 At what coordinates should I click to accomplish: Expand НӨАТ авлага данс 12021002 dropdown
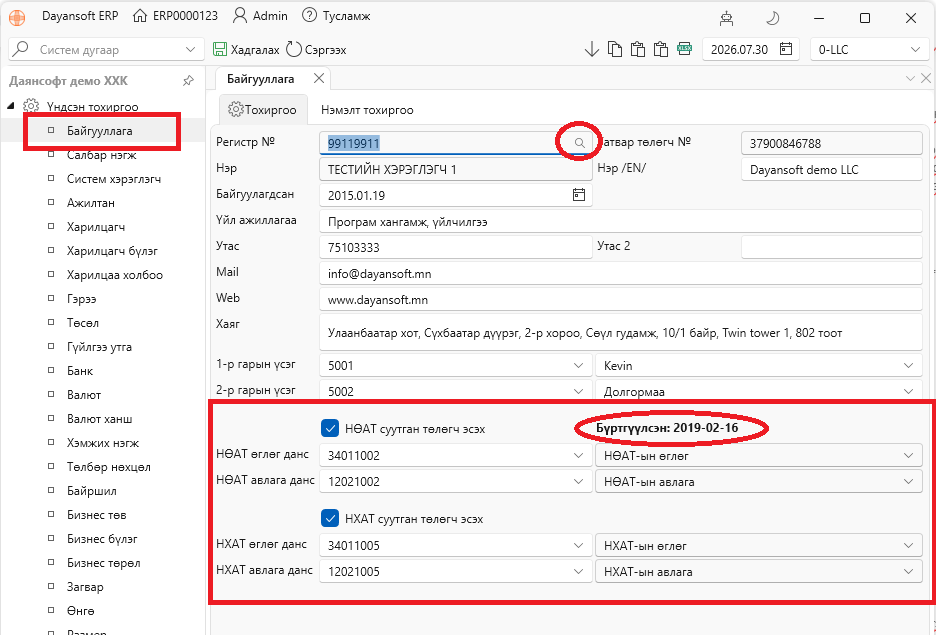point(578,481)
